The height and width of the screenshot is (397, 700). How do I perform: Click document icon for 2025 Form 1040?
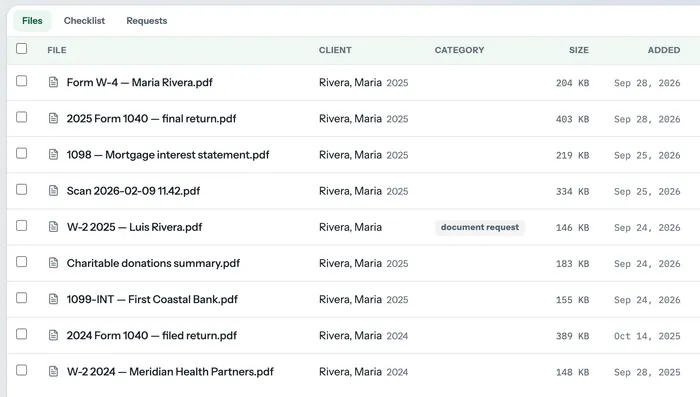[53, 118]
